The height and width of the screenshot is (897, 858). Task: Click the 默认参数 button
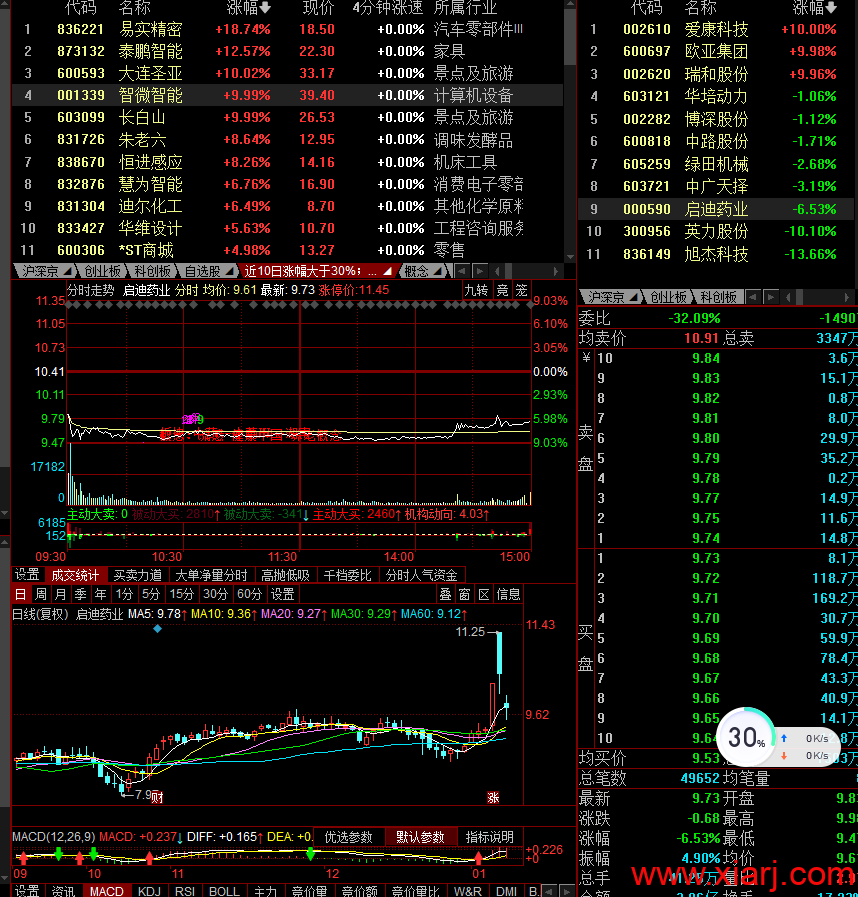[420, 837]
